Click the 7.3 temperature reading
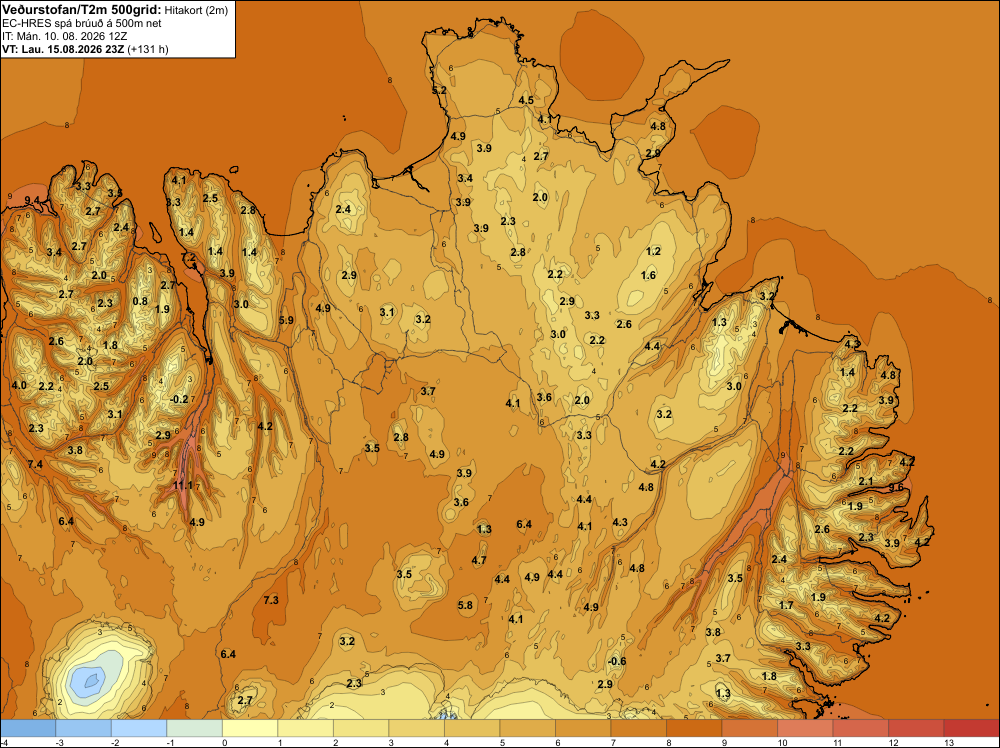This screenshot has height=748, width=1000. pyautogui.click(x=271, y=600)
